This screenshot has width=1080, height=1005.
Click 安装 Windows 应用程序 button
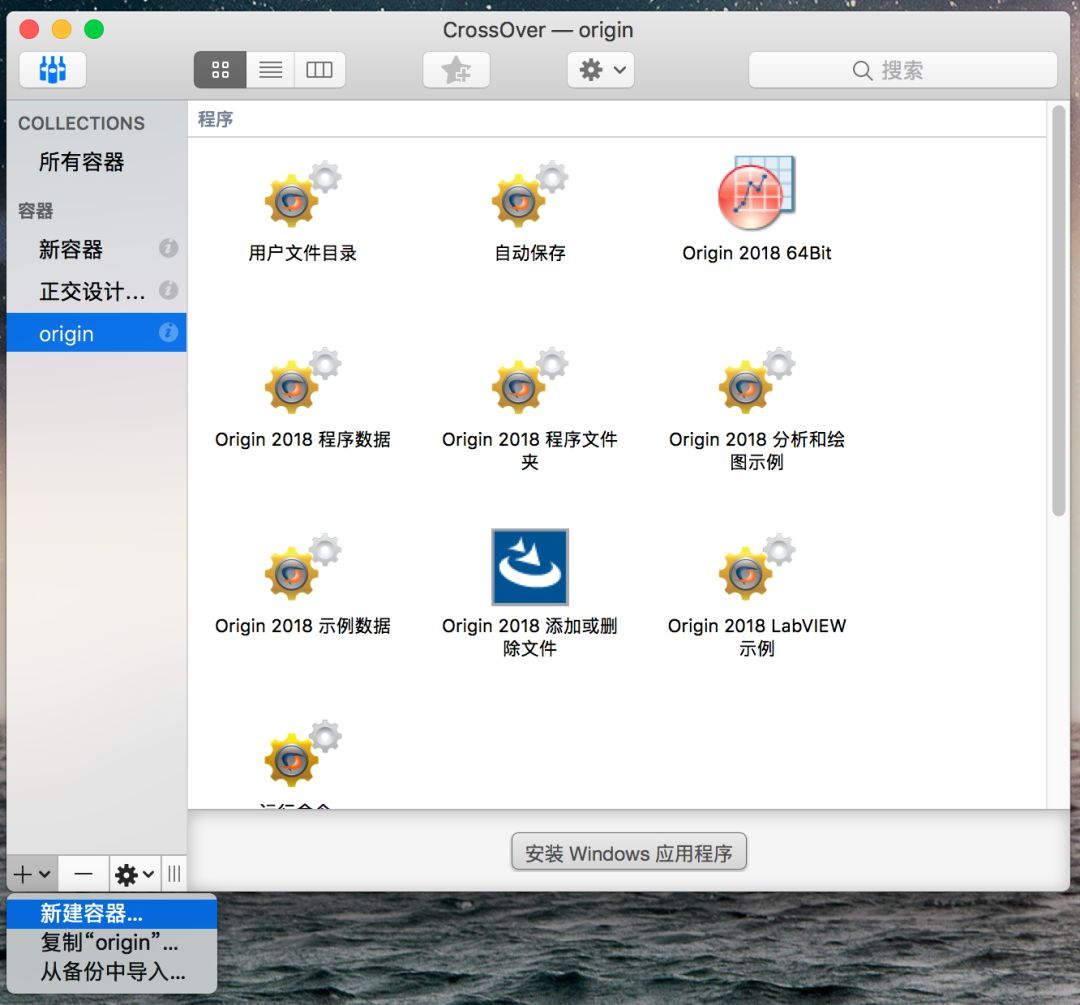(629, 853)
